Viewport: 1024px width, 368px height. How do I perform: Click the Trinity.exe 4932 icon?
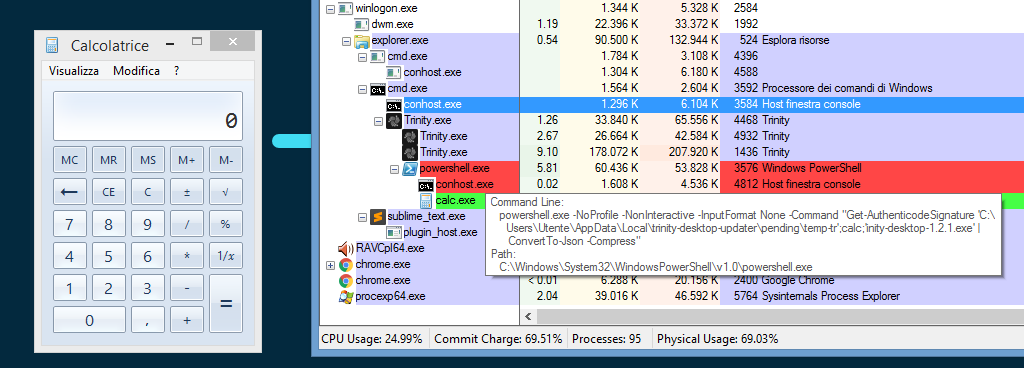(410, 136)
